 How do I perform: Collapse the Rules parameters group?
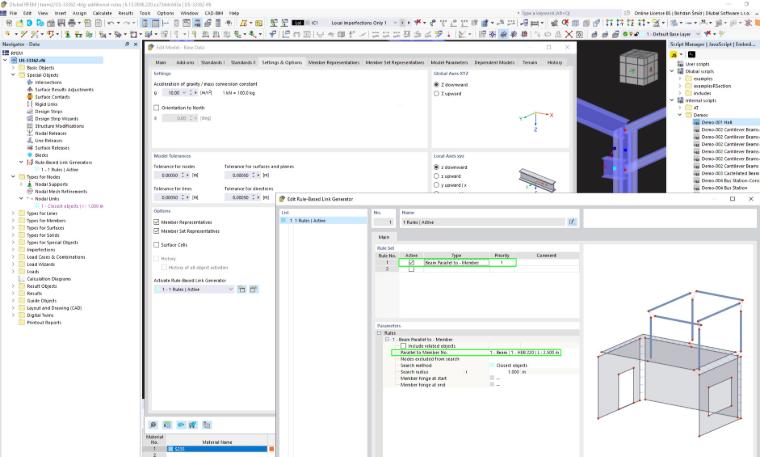pos(380,333)
